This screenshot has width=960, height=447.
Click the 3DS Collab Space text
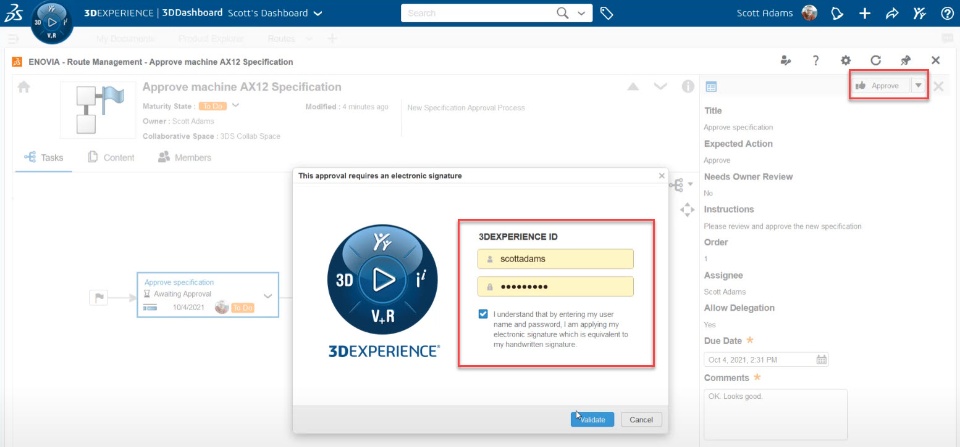click(x=250, y=136)
